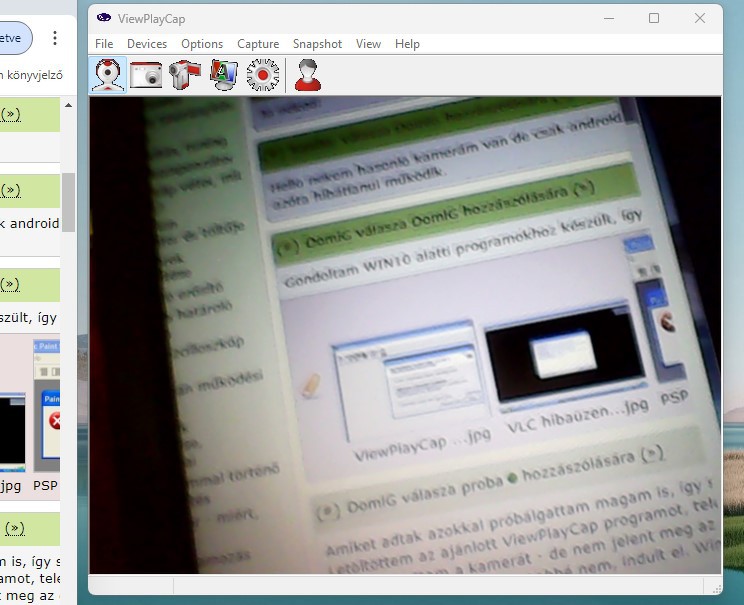The height and width of the screenshot is (605, 744).
Task: Click the browser page vertical scrollbar thumb
Action: [68, 202]
